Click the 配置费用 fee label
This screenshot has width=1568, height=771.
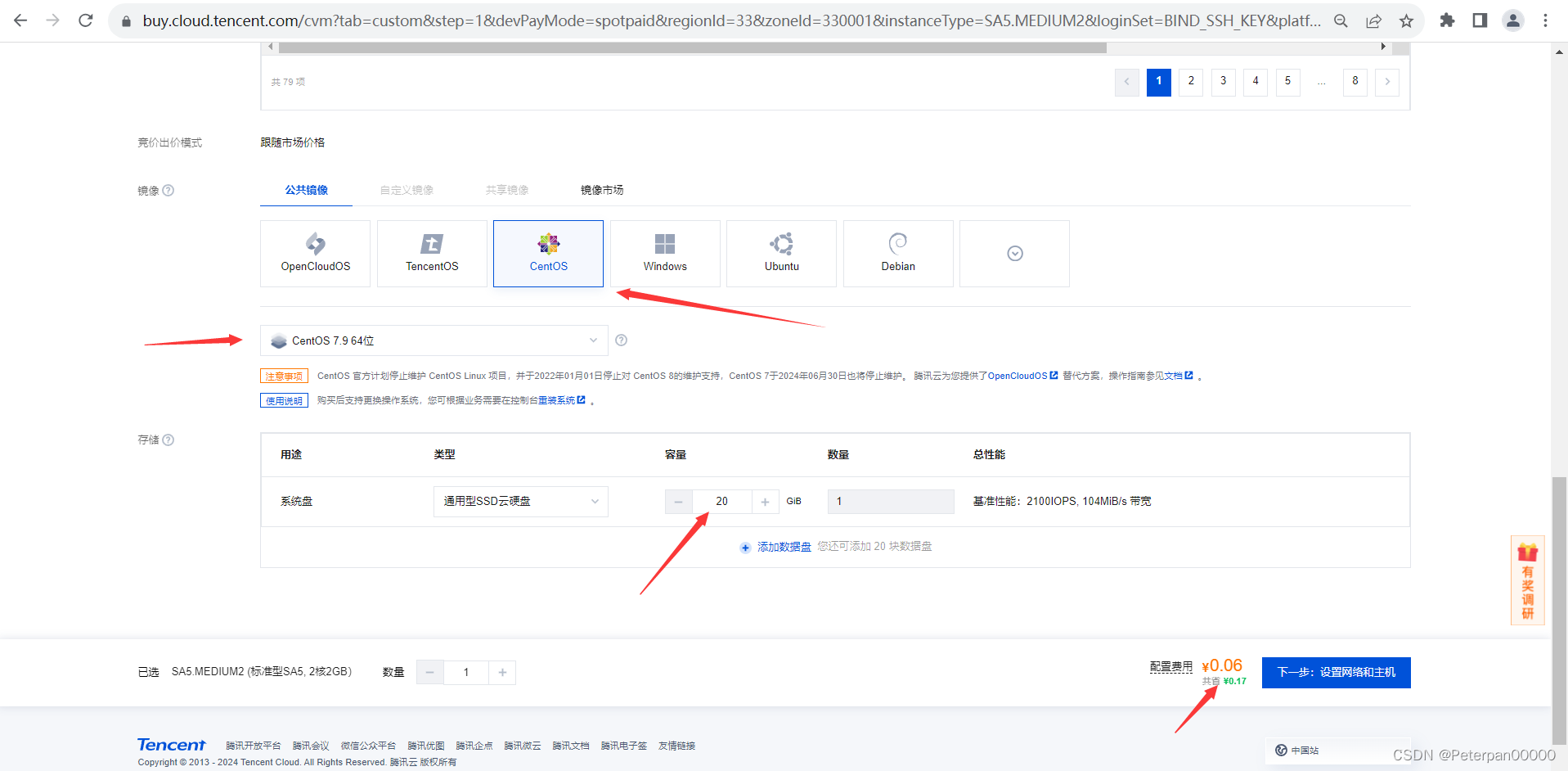point(1171,667)
